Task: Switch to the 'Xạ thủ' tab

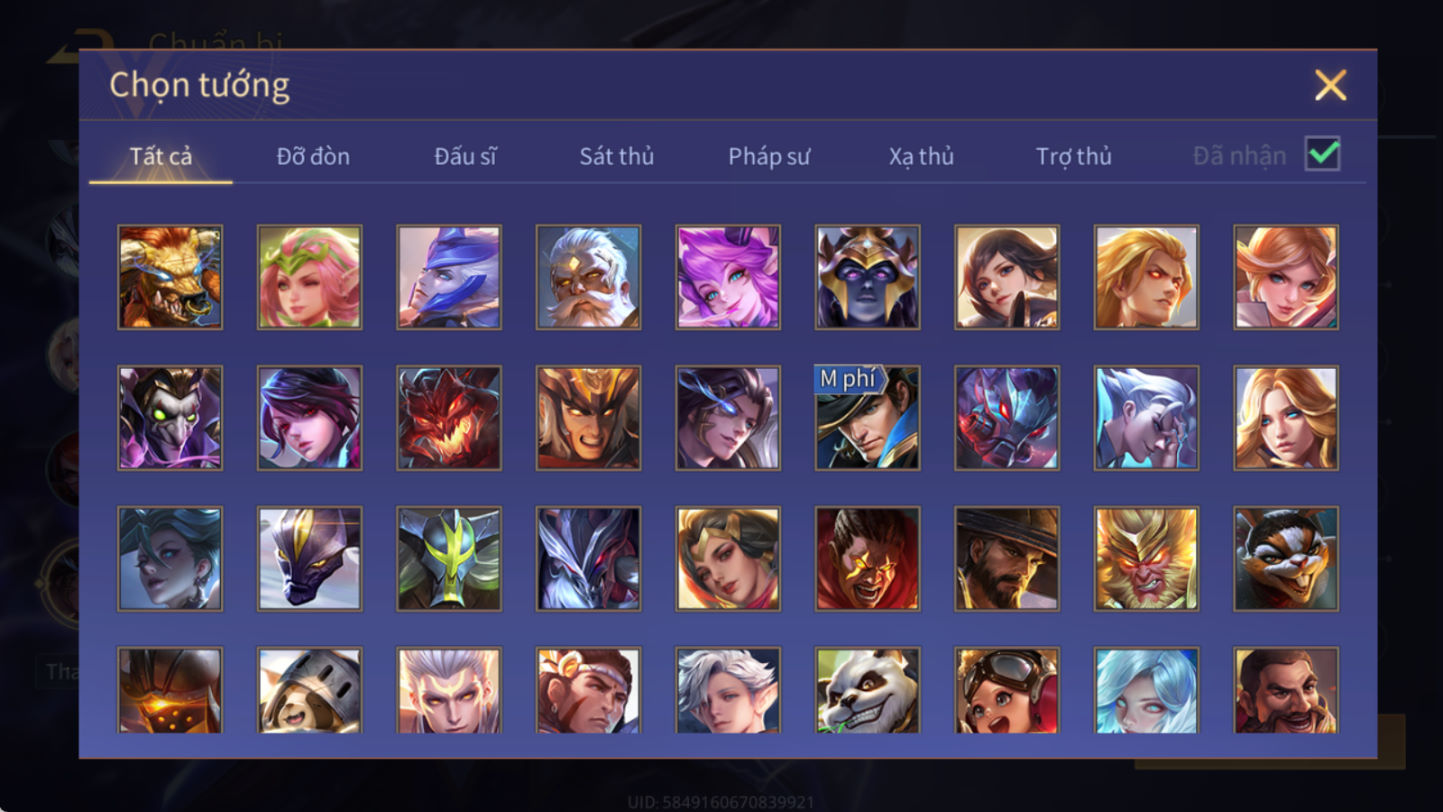Action: click(x=921, y=156)
